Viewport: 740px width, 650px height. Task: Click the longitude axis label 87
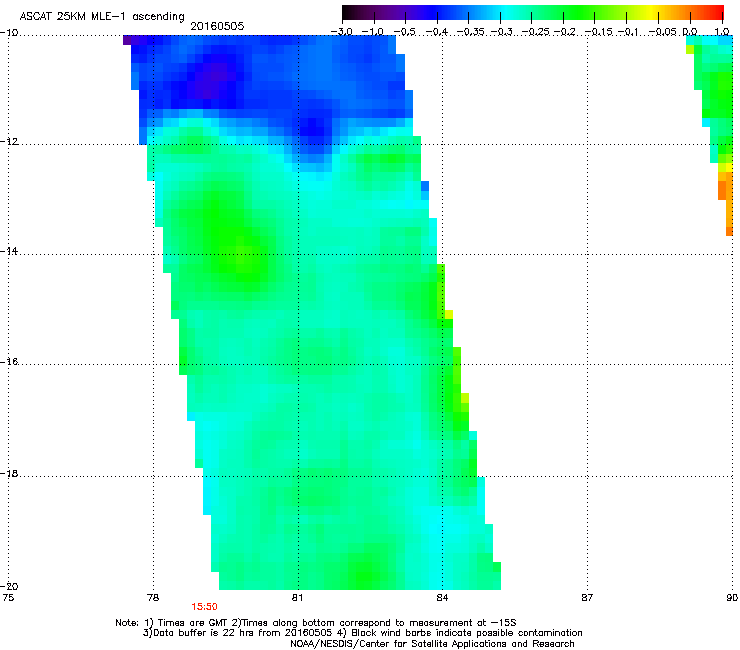point(587,598)
